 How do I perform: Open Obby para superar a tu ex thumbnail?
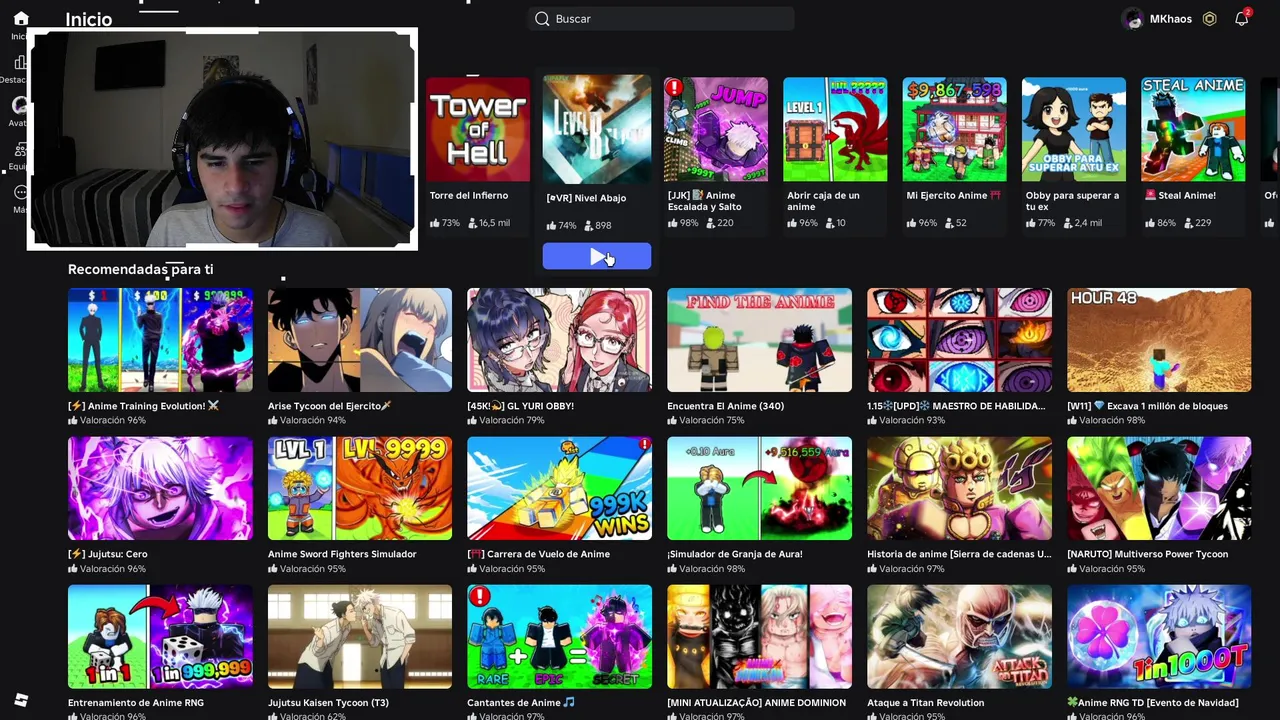(1074, 130)
